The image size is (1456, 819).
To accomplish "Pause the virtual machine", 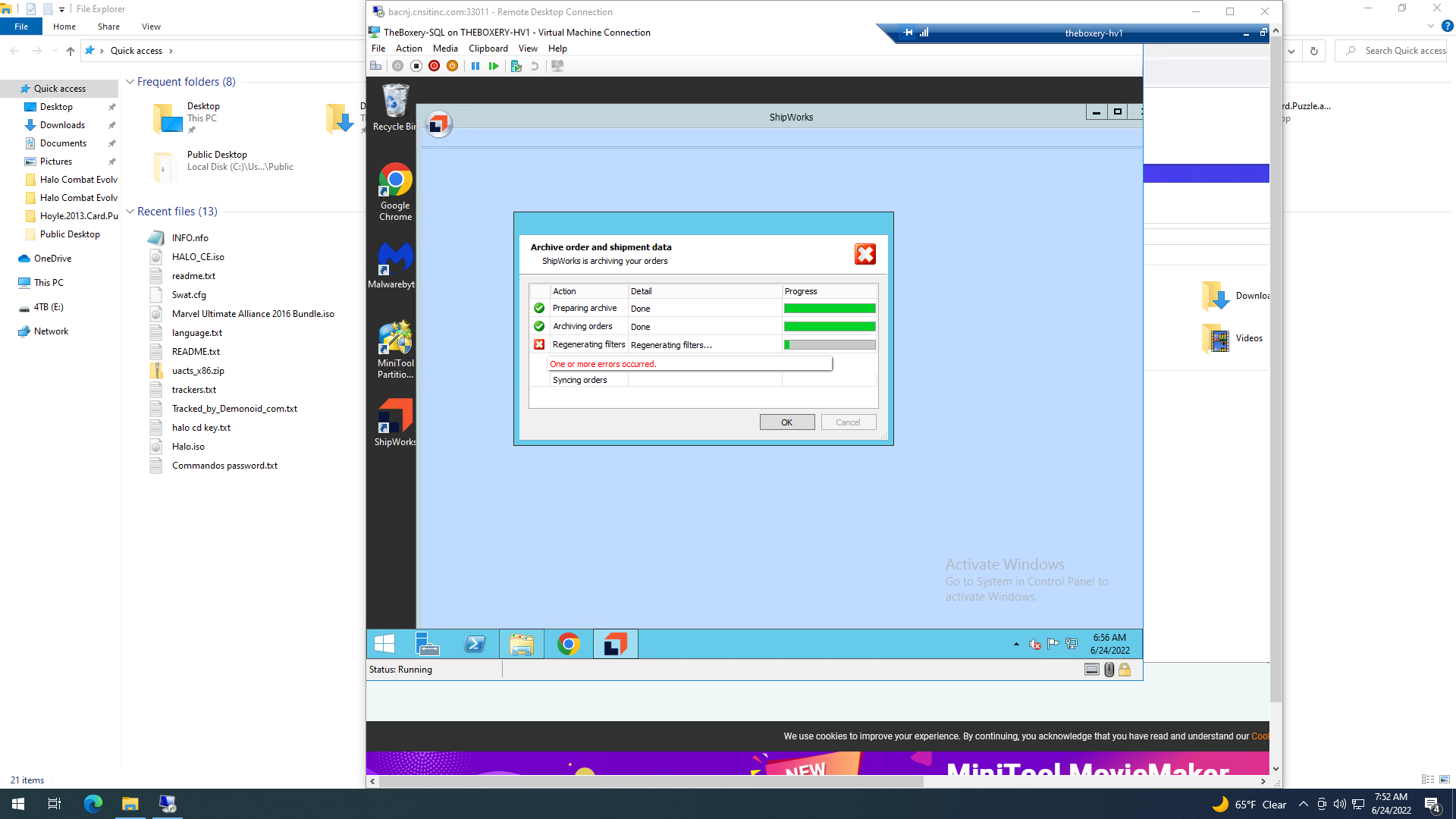I will 475,66.
